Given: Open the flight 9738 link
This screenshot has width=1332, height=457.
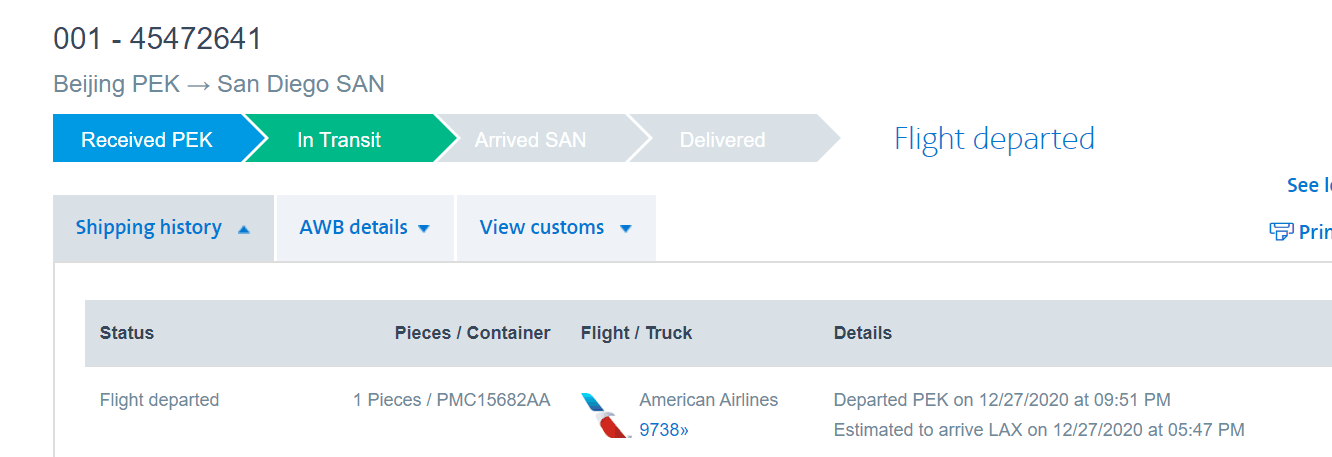Looking at the screenshot, I should click(664, 430).
